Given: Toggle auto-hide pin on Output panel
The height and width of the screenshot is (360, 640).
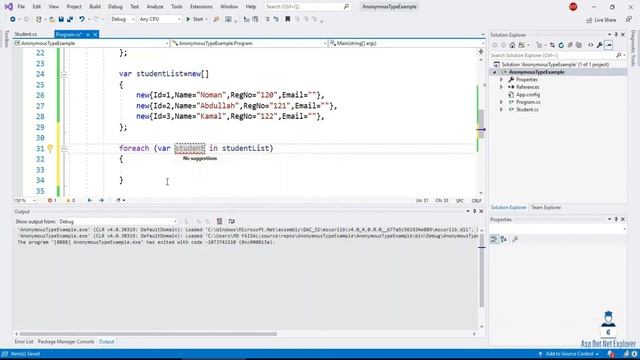Looking at the screenshot, I should coord(474,211).
